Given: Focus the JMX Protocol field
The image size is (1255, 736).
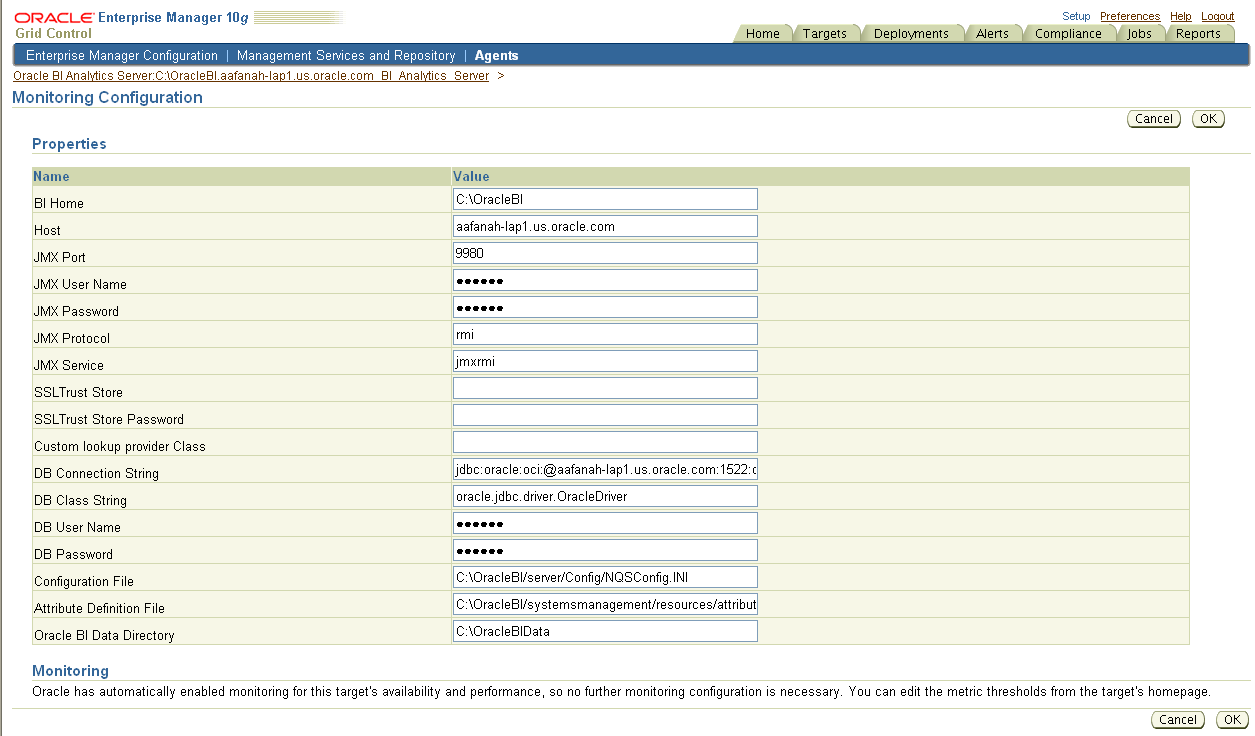Looking at the screenshot, I should (605, 334).
